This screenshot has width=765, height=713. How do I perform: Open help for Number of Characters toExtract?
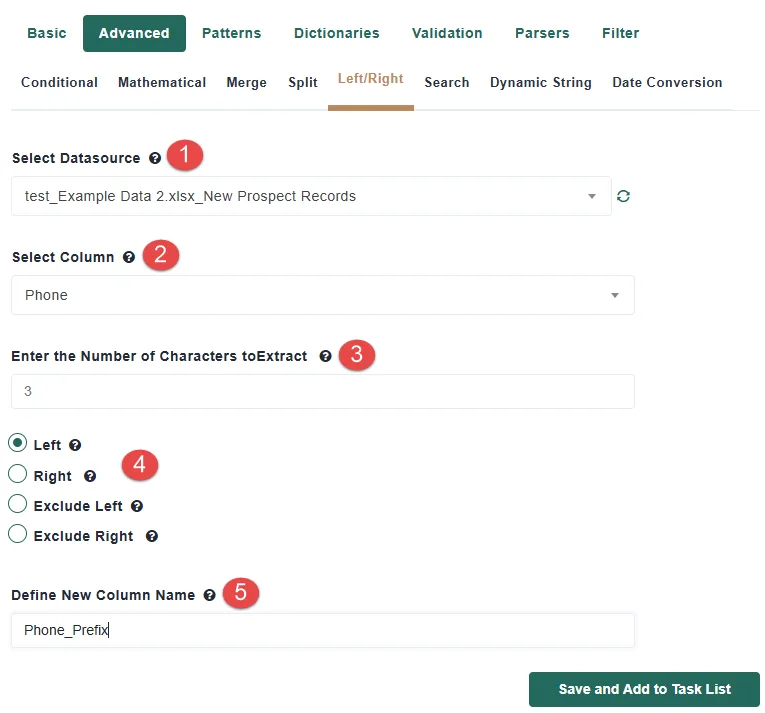pos(325,356)
